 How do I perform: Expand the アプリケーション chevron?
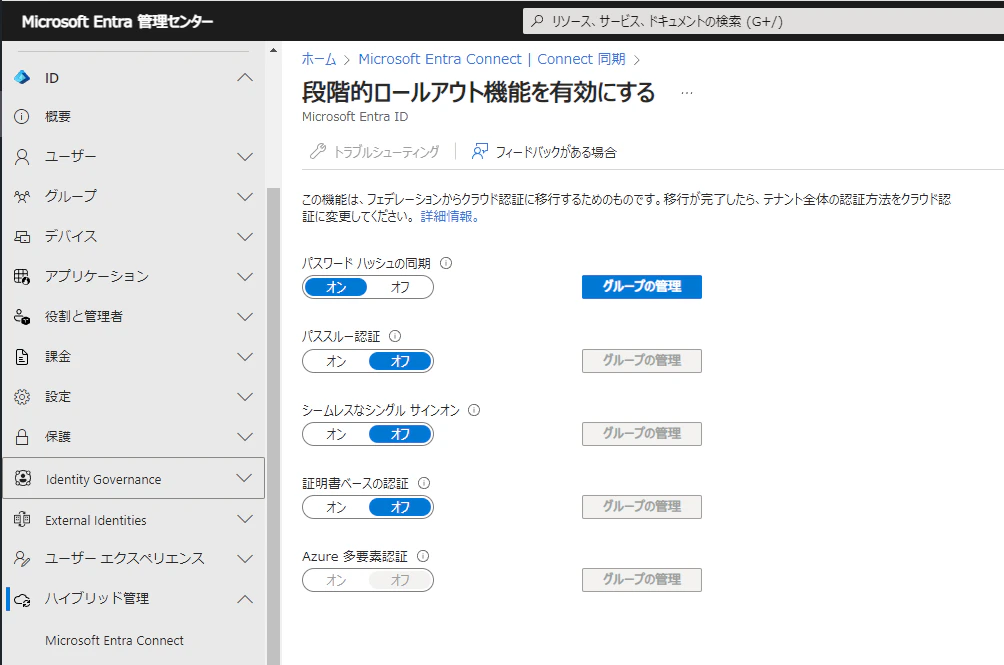pos(245,276)
